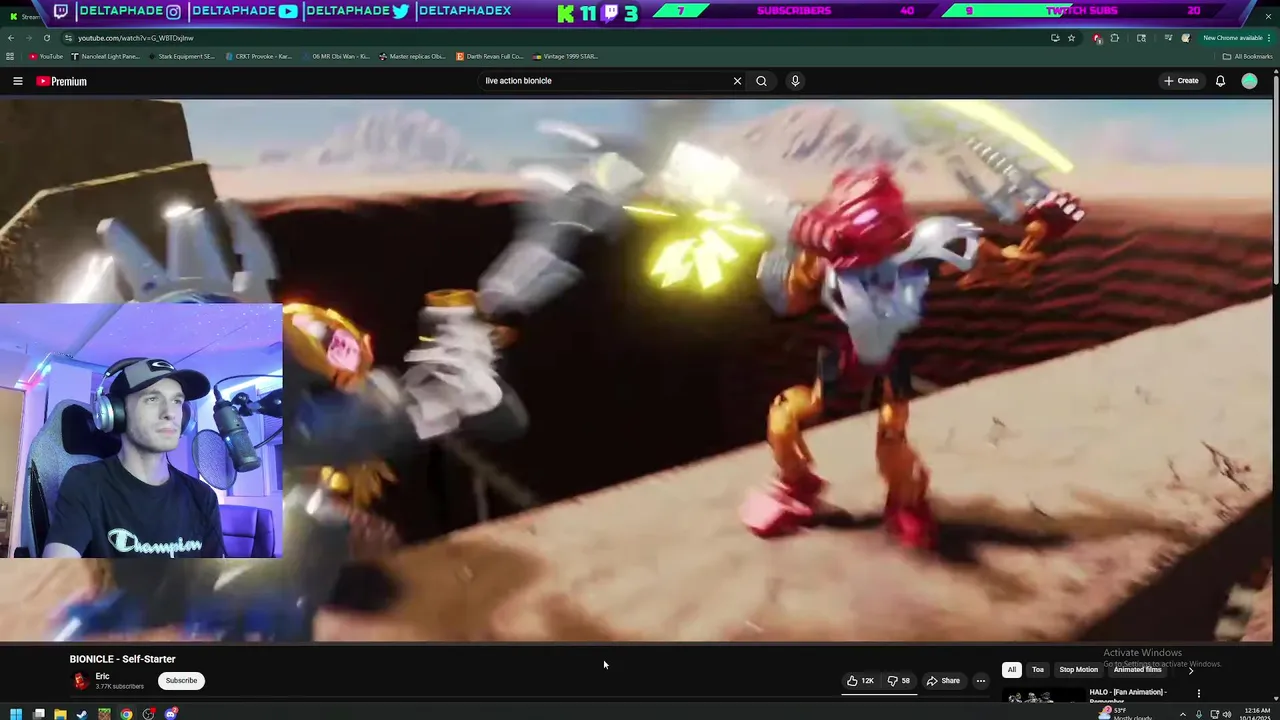Open CRKT Provoke bookmark
Viewport: 1280px width, 720px height.
259,56
